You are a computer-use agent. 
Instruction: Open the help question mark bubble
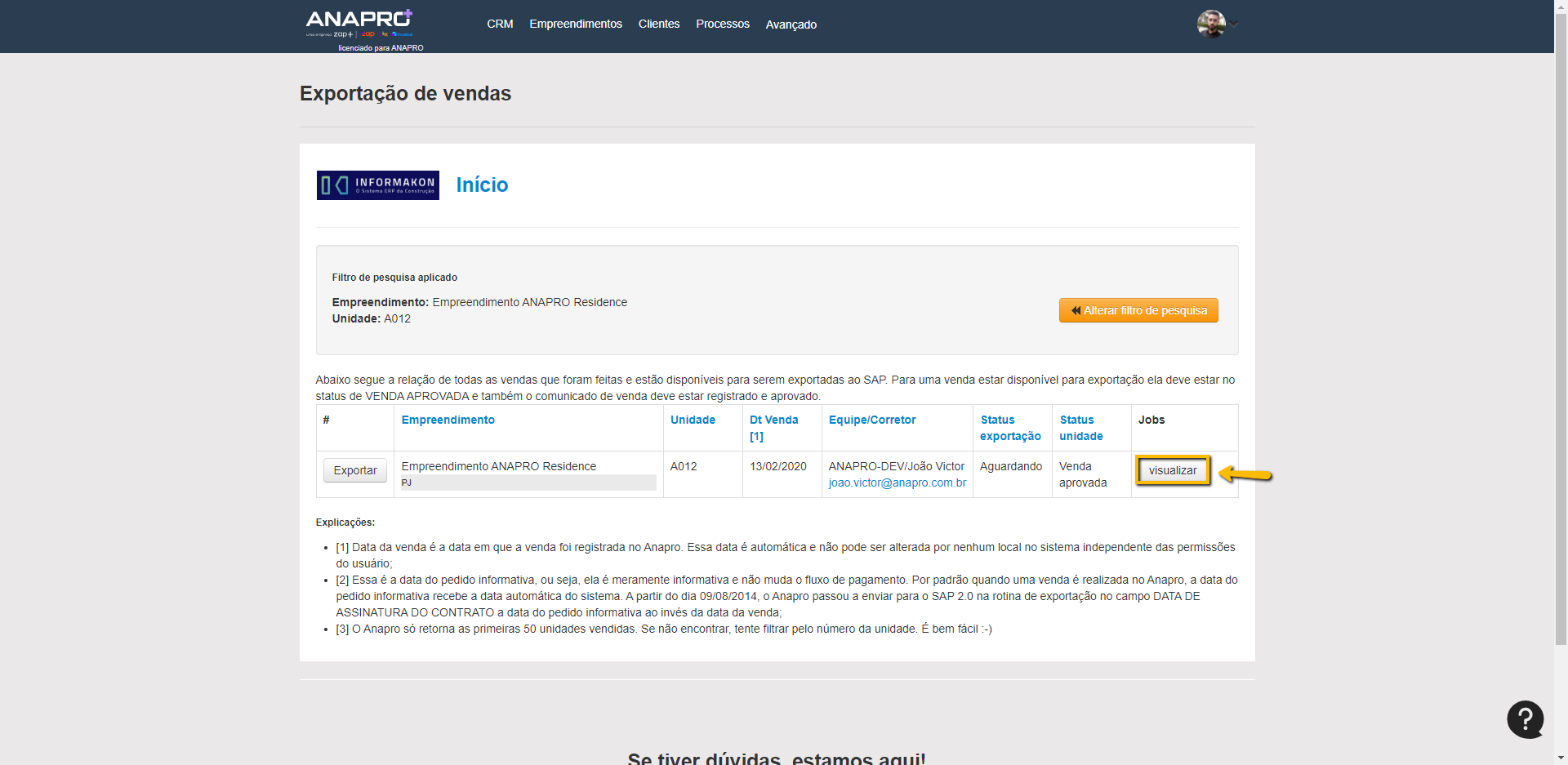(x=1525, y=719)
